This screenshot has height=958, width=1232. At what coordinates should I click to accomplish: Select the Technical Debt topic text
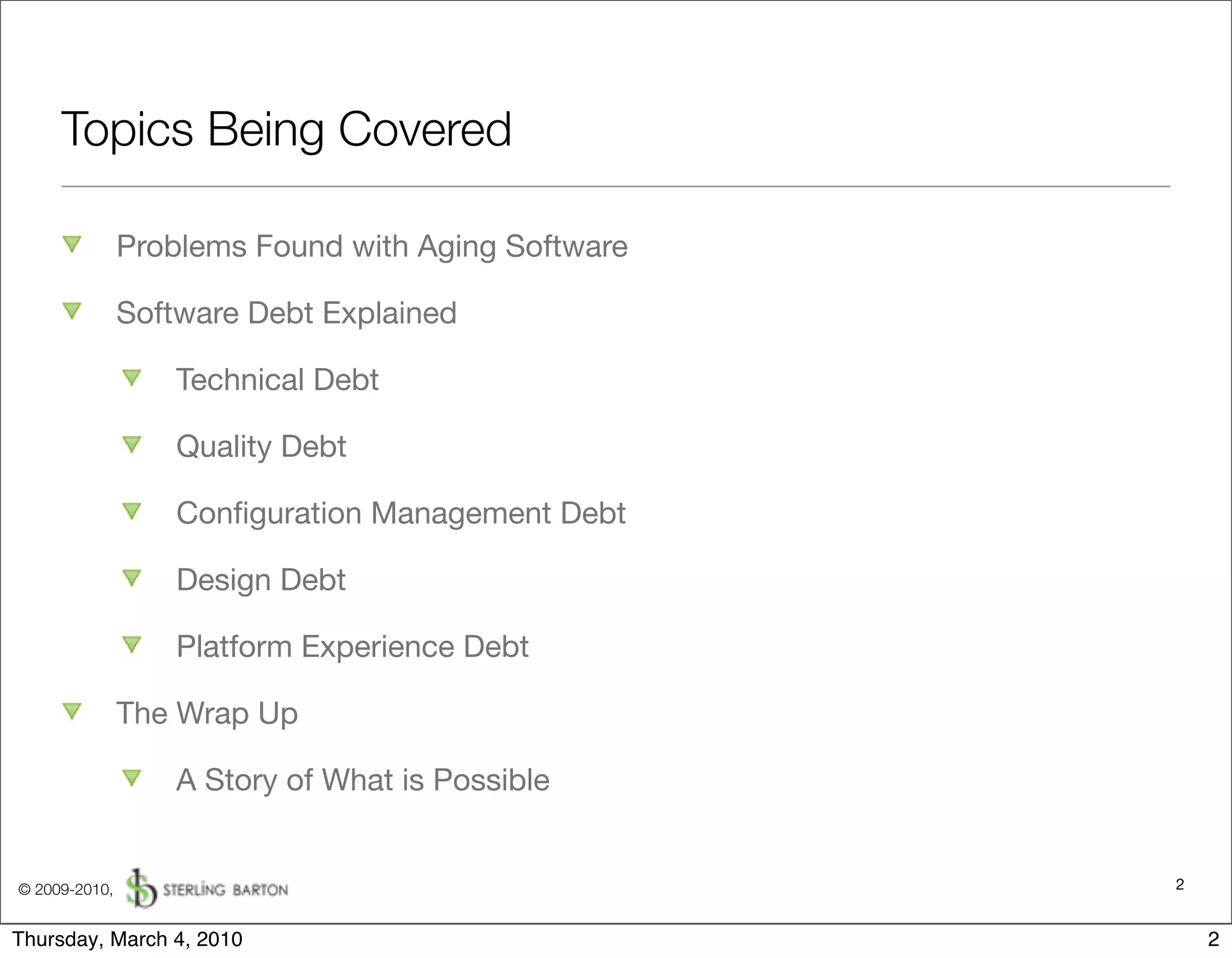[277, 380]
